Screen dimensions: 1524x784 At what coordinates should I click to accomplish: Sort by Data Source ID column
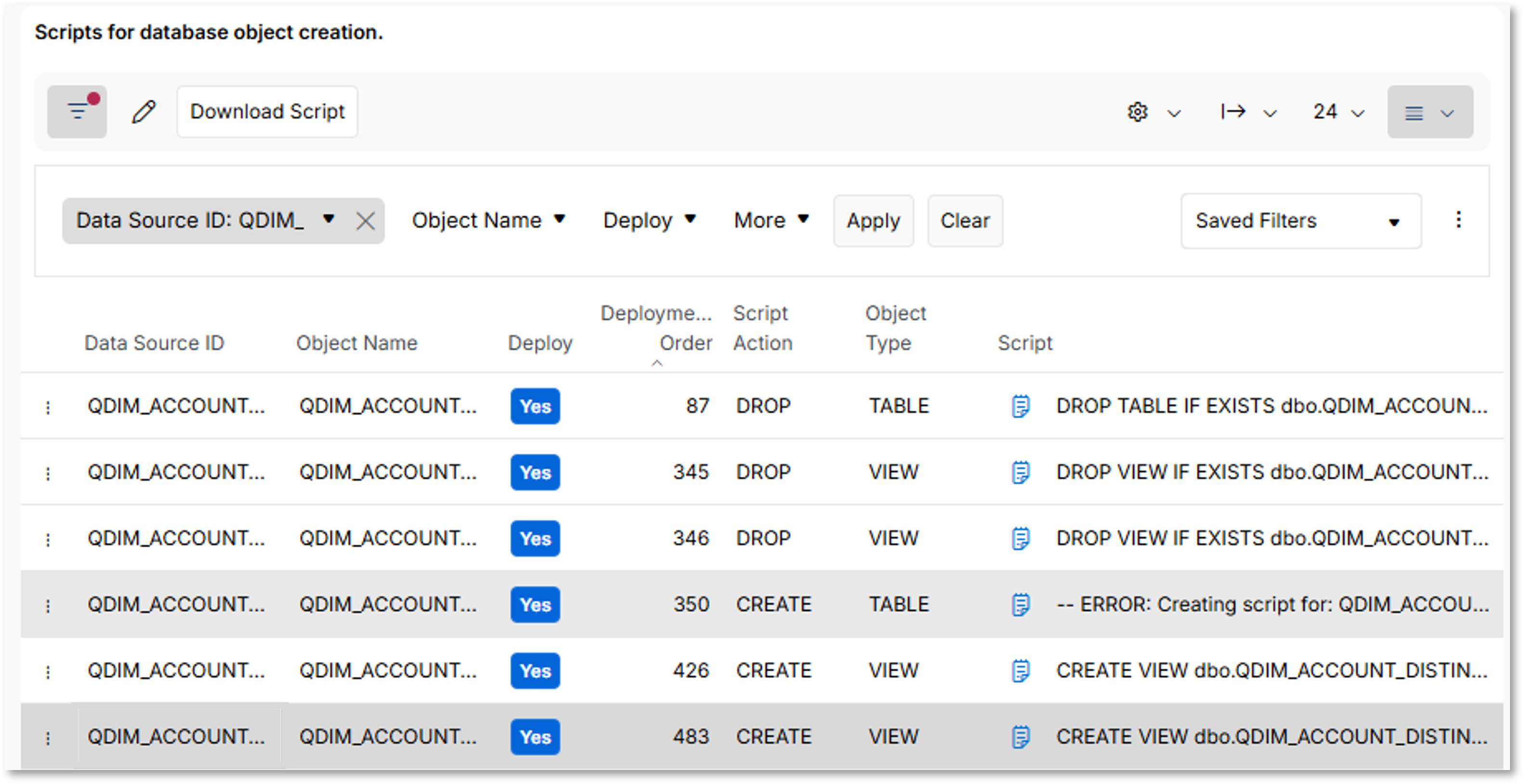click(x=154, y=342)
